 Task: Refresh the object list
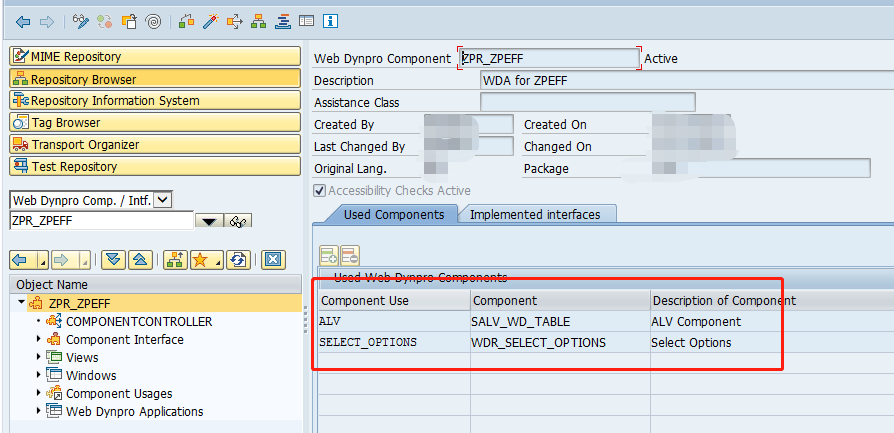click(x=238, y=261)
